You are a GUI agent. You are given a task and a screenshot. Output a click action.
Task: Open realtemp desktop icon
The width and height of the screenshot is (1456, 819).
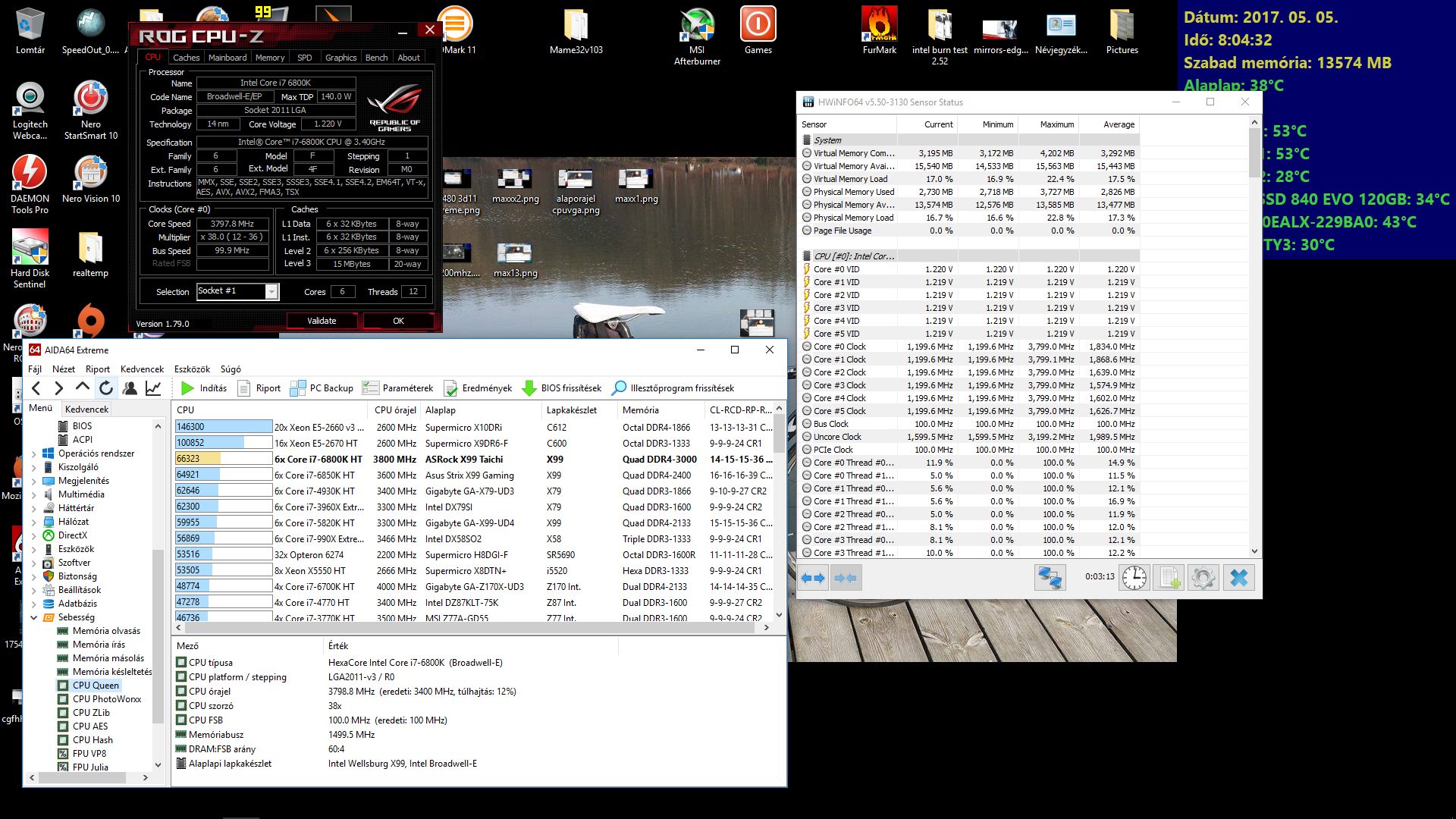pyautogui.click(x=90, y=254)
